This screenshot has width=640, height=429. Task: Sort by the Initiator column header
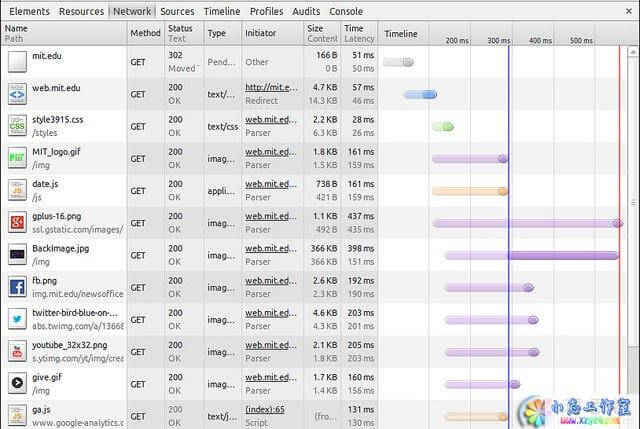[x=272, y=33]
